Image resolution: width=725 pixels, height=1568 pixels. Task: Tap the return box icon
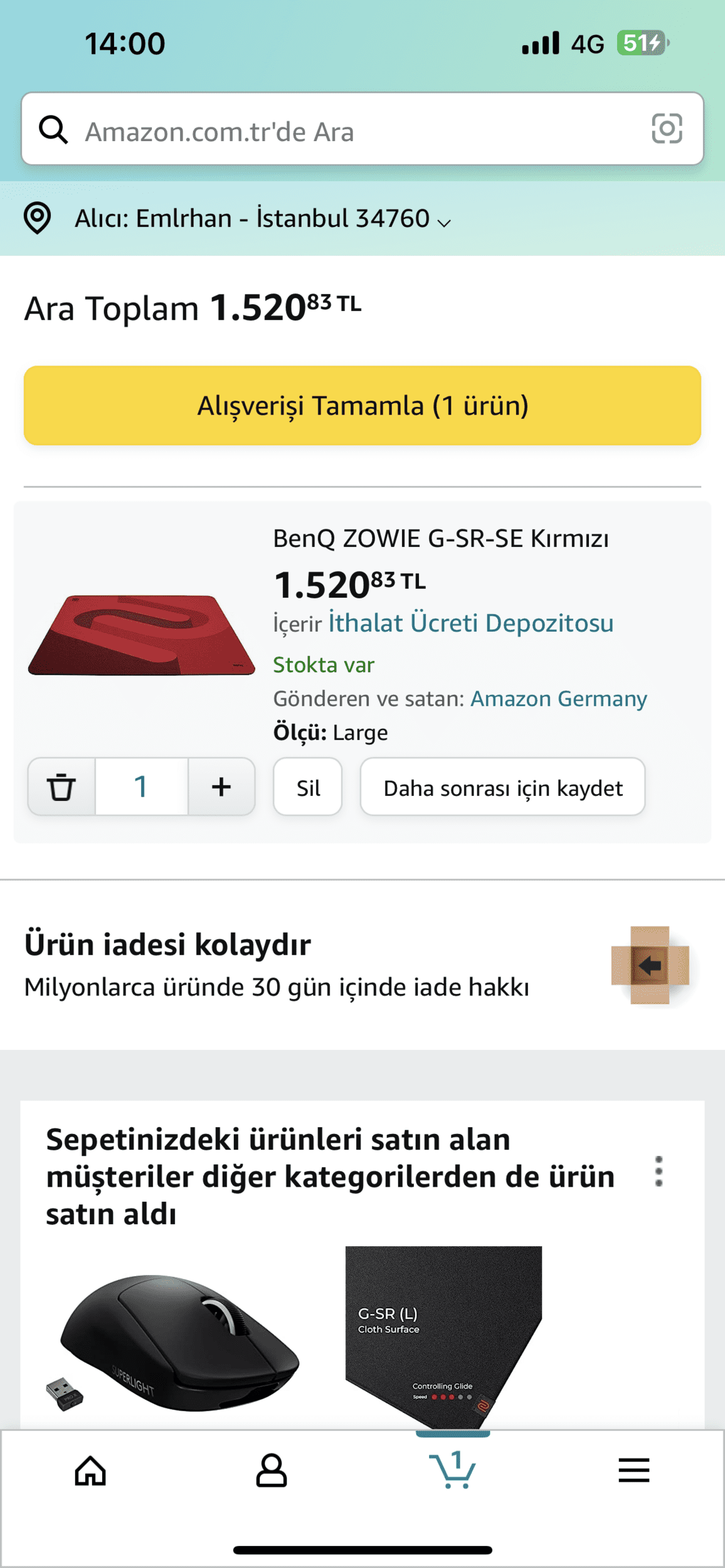(x=650, y=965)
